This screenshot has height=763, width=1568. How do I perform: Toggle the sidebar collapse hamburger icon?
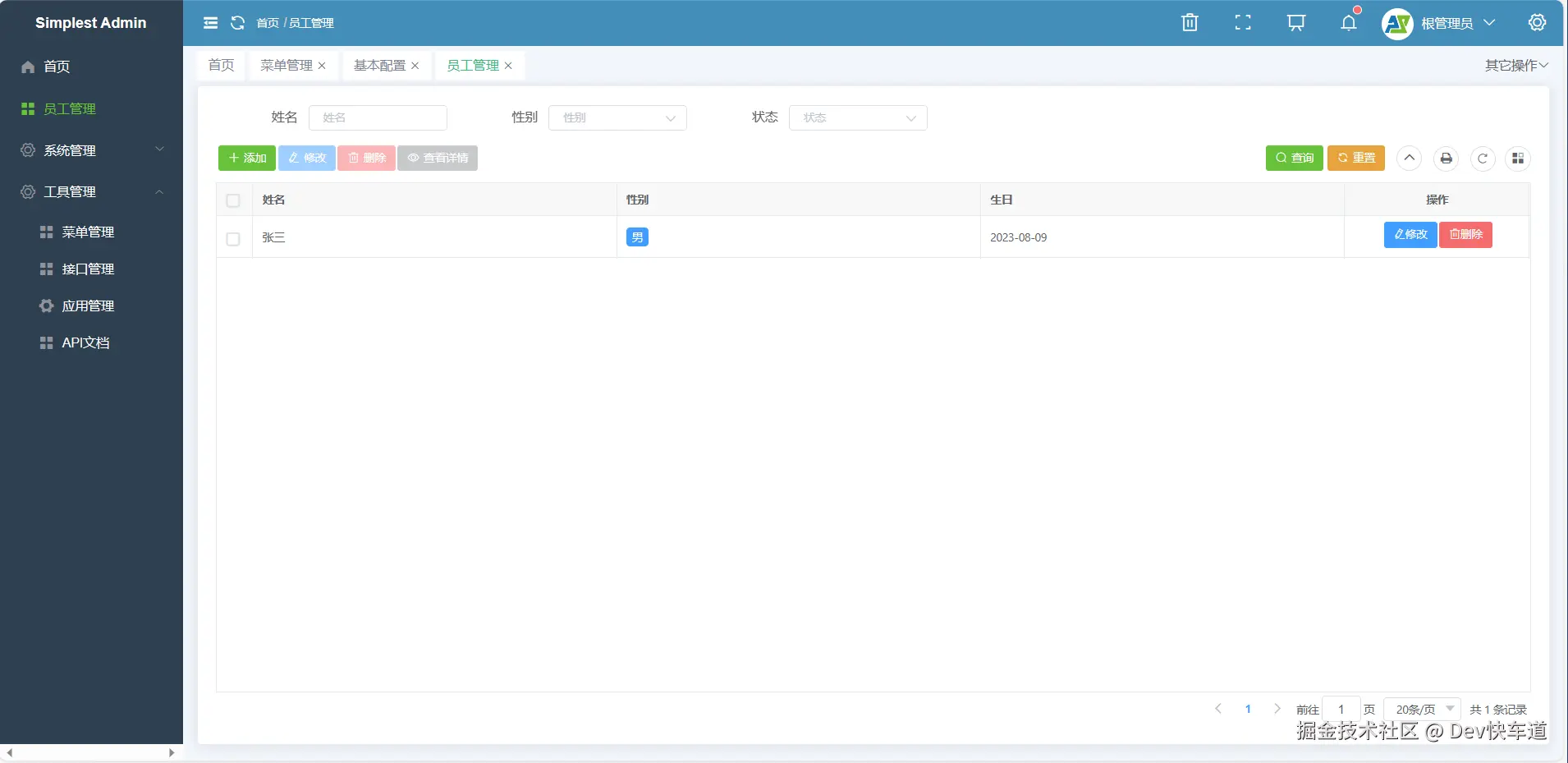(211, 23)
